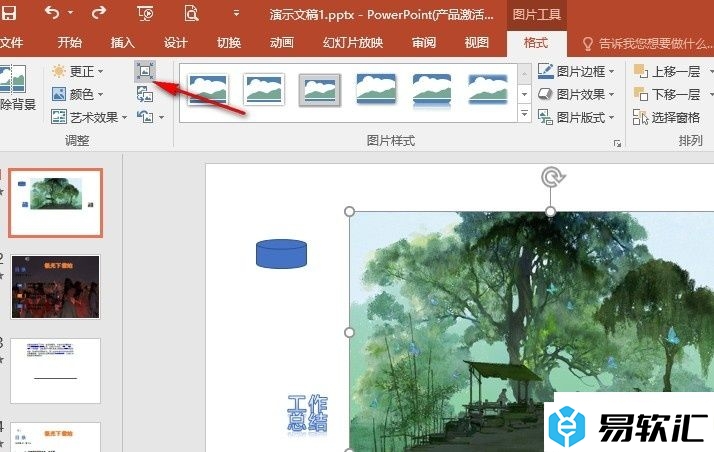Expand the full picture styles gallery
This screenshot has height=452, width=714.
click(x=525, y=113)
